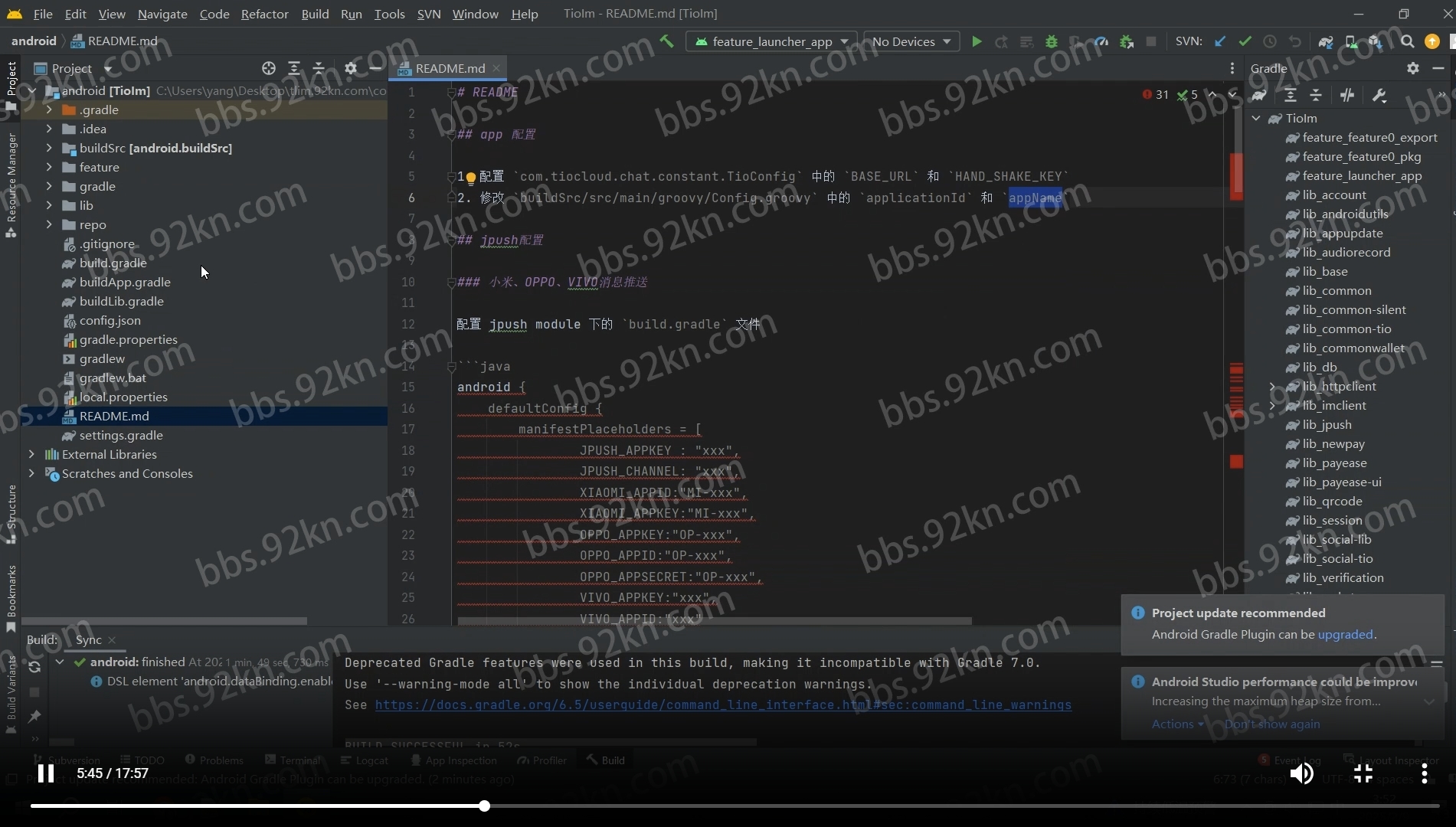The image size is (1456, 827).
Task: Pin the Build tab with pin icon
Action: tap(34, 716)
